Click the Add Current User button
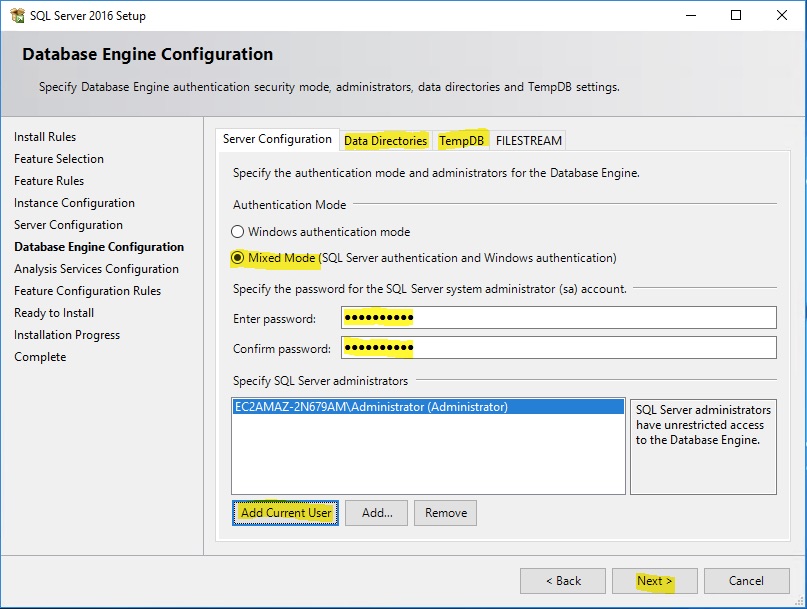 (x=286, y=513)
